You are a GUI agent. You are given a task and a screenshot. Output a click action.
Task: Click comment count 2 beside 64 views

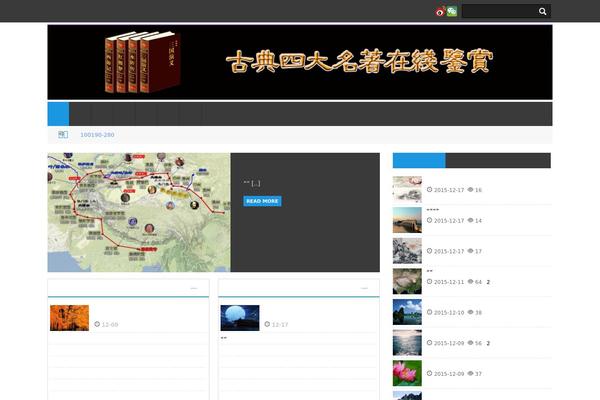pos(488,282)
